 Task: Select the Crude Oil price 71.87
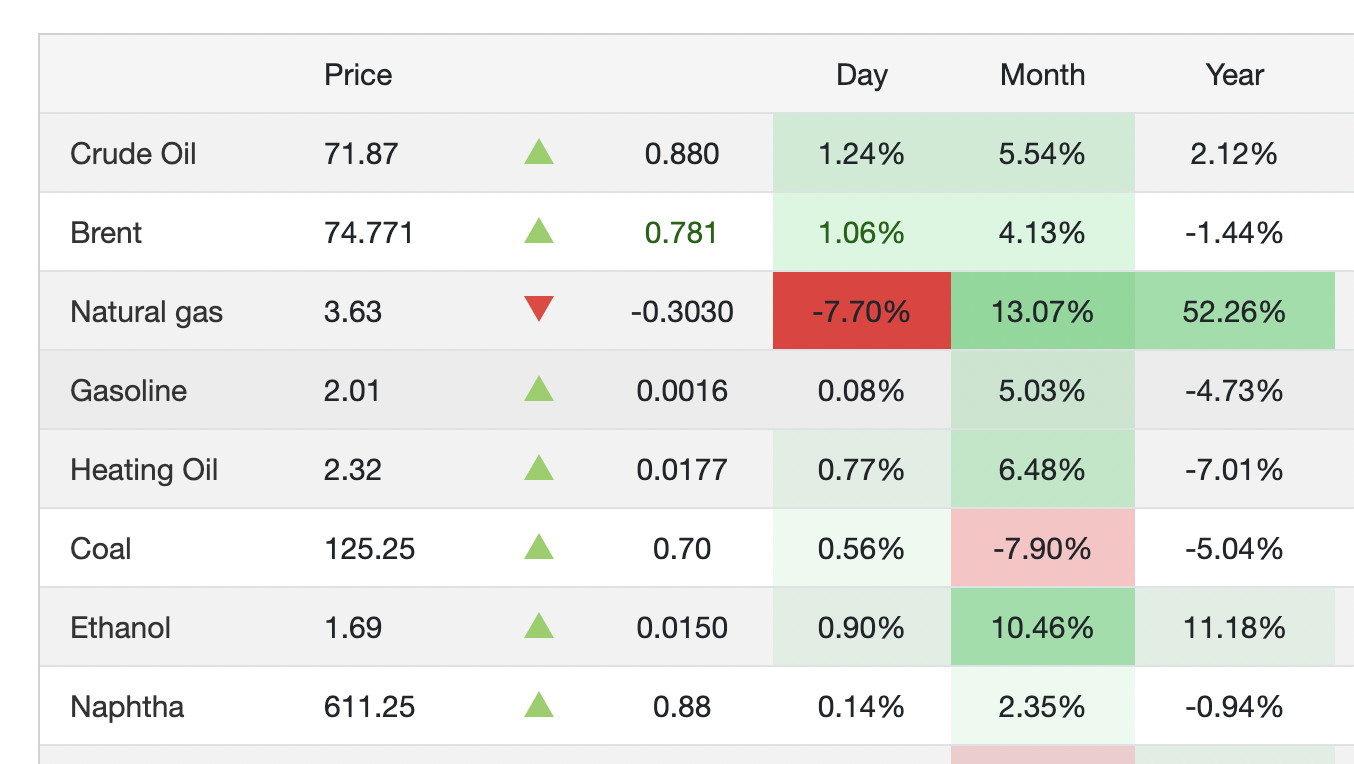click(361, 154)
